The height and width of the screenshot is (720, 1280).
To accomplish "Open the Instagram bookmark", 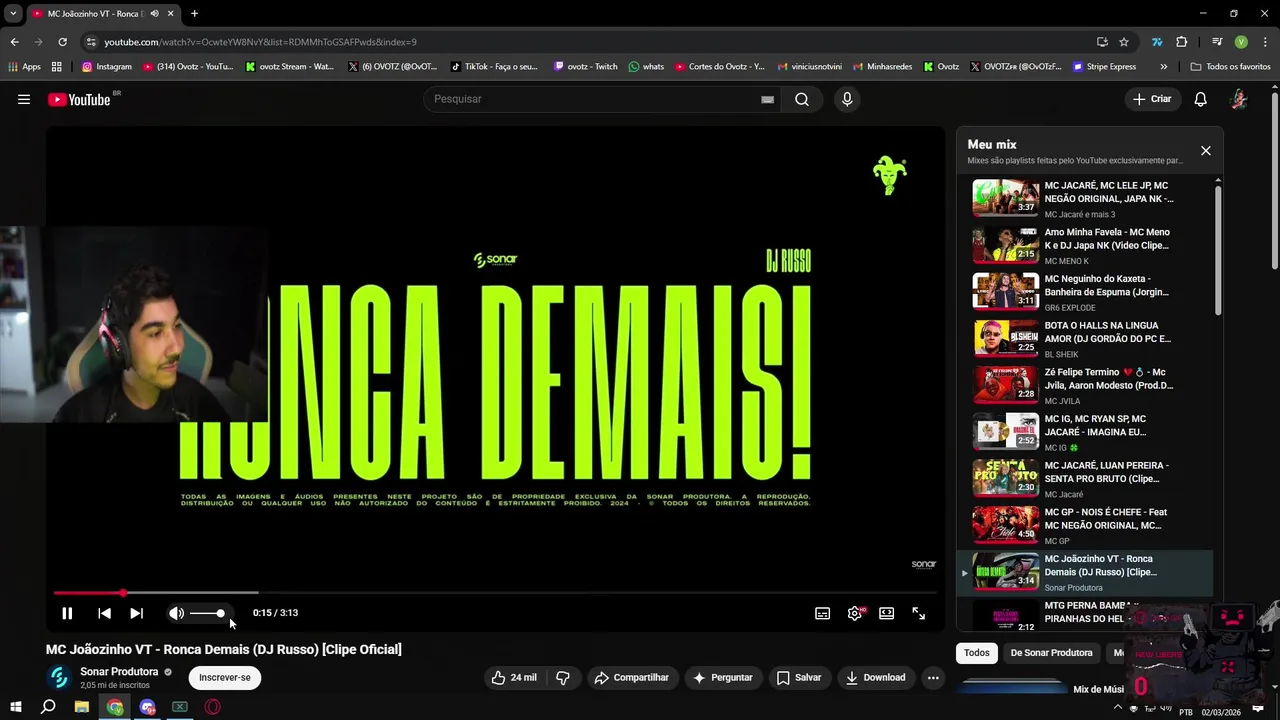I will pos(106,67).
